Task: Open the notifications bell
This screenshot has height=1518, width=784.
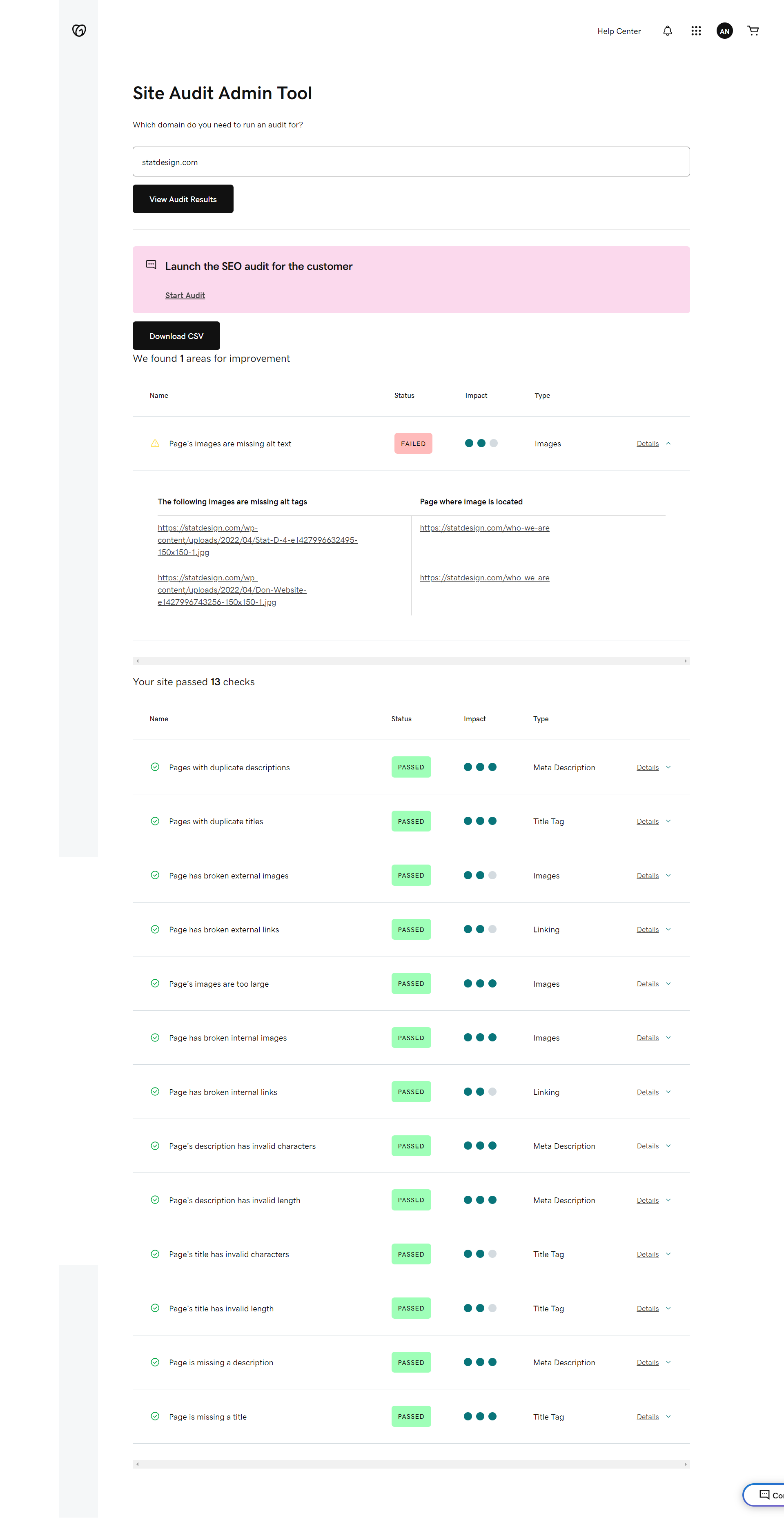Action: (667, 31)
